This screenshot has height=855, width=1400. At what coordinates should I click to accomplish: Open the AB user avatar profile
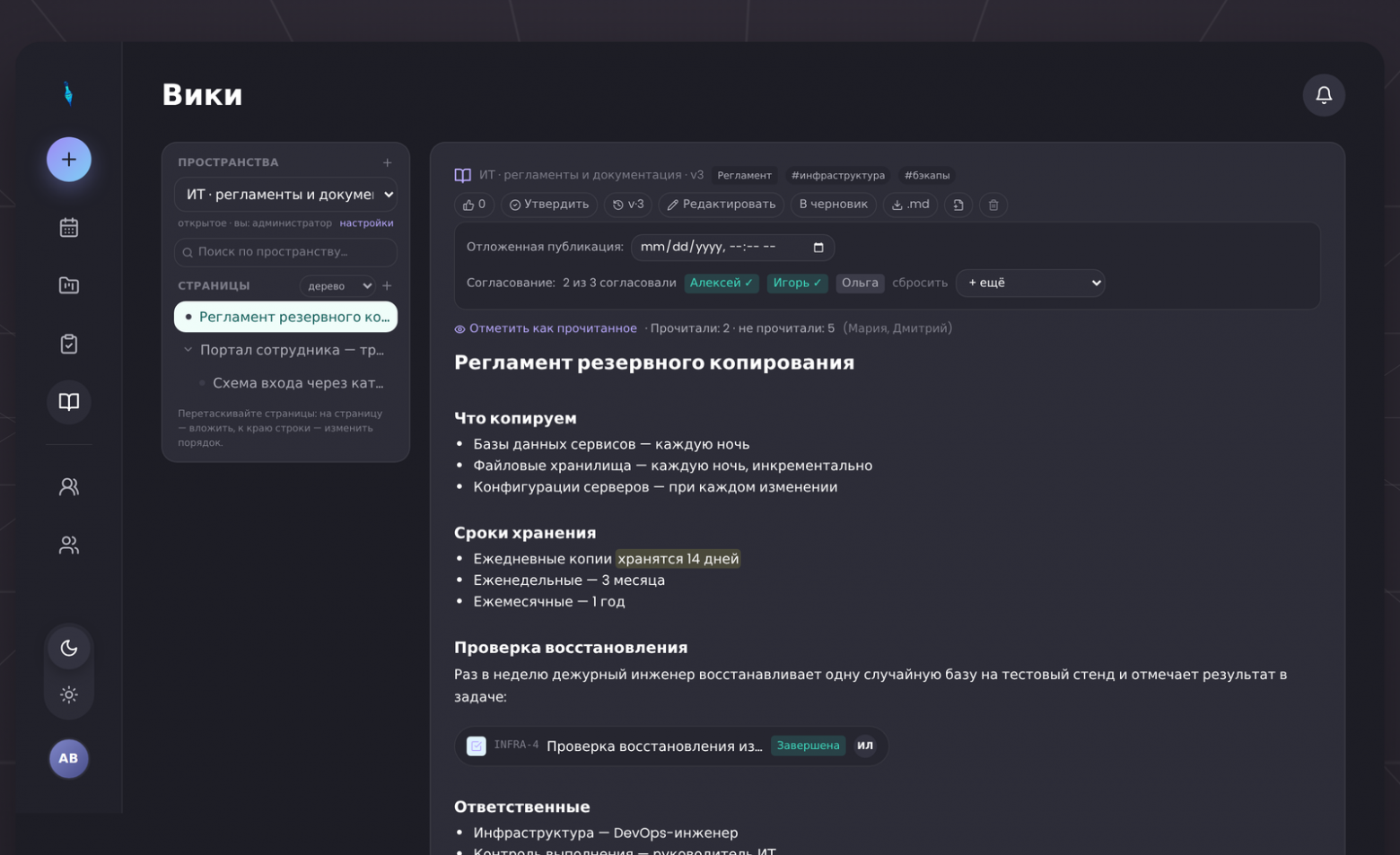[69, 759]
